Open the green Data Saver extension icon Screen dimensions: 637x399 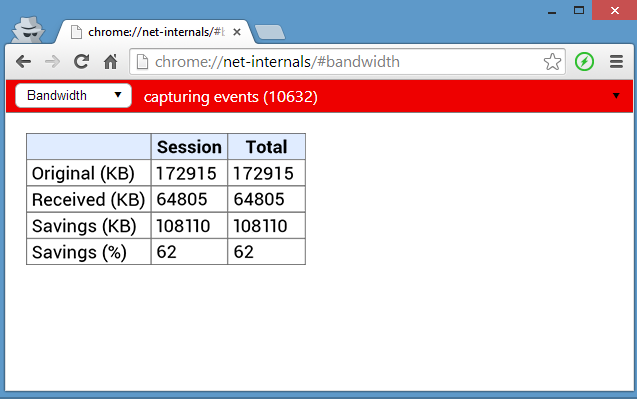(x=584, y=62)
